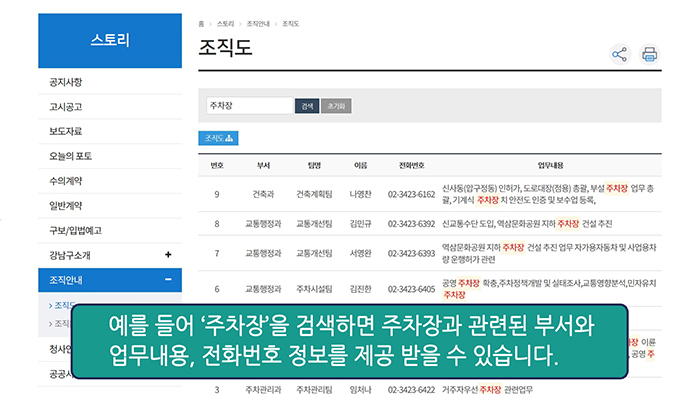
Task: Select phone 02-3423-6422
Action: (411, 390)
